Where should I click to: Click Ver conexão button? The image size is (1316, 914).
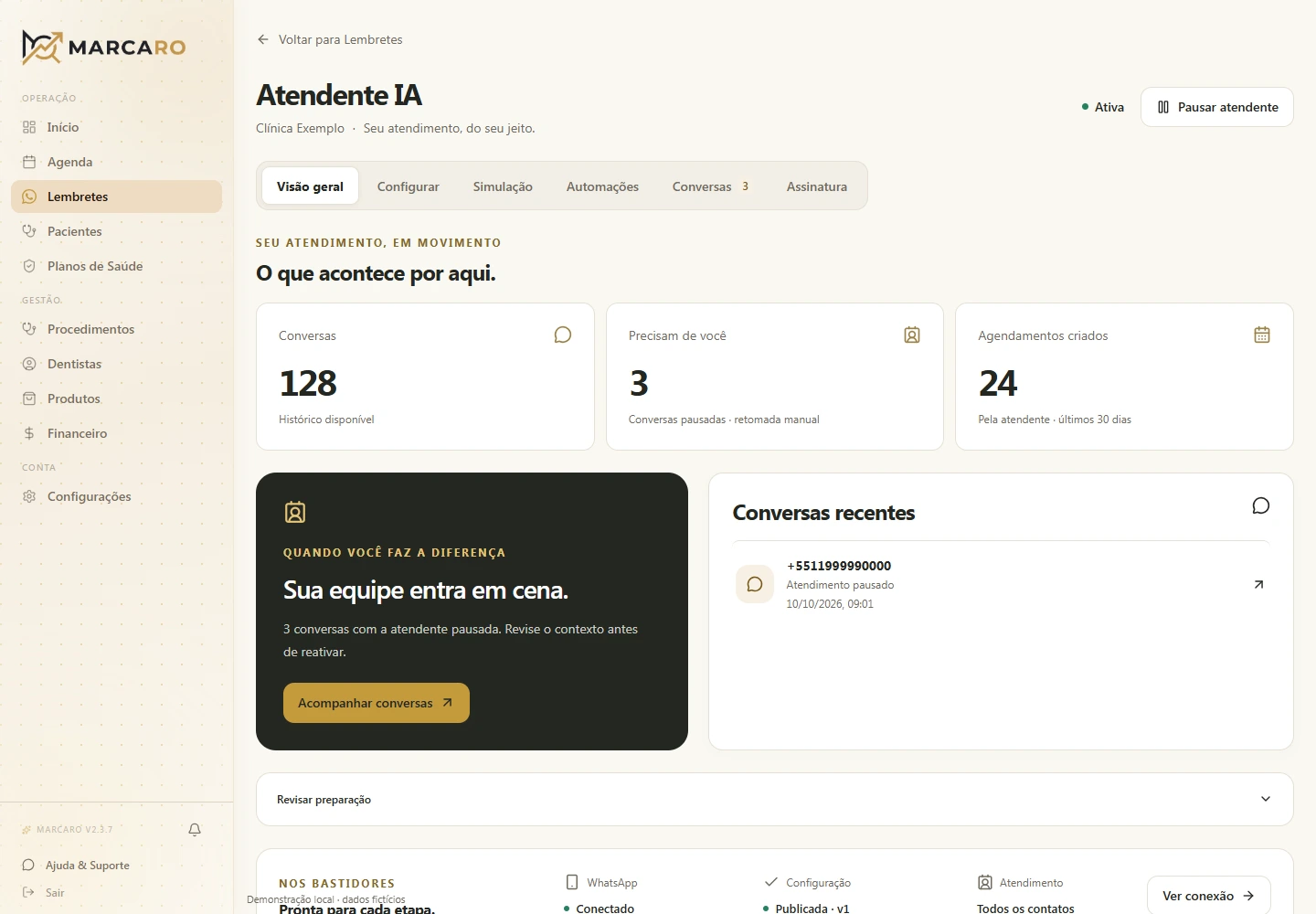[x=1209, y=896]
